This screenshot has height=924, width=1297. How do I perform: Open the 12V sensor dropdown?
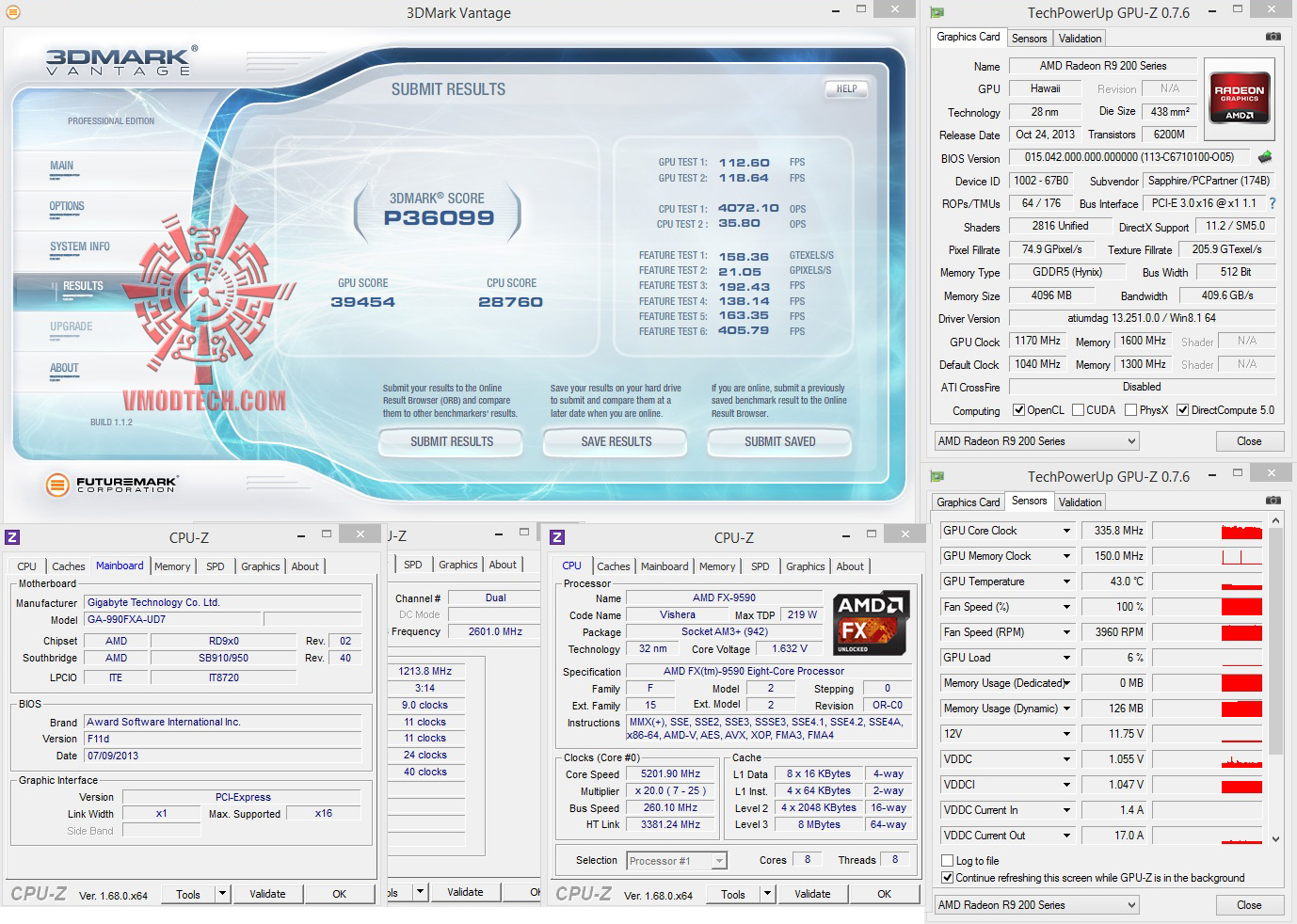pyautogui.click(x=1066, y=734)
